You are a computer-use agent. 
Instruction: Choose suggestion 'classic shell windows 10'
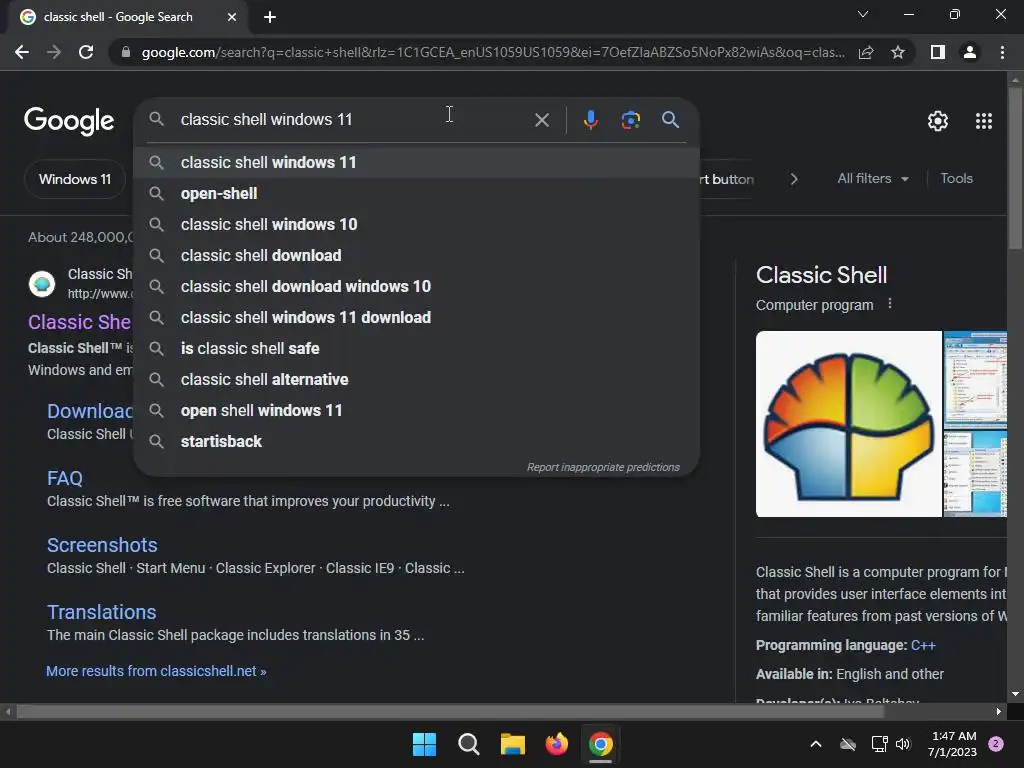(x=417, y=225)
